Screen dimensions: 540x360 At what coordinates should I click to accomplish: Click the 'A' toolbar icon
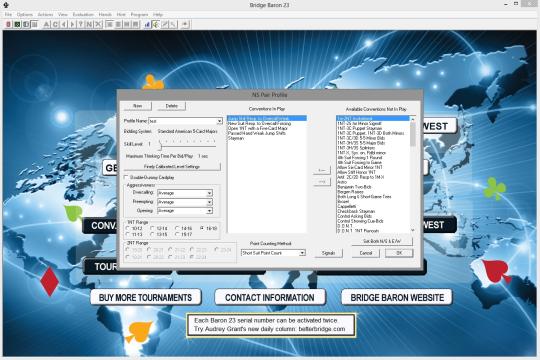46,24
